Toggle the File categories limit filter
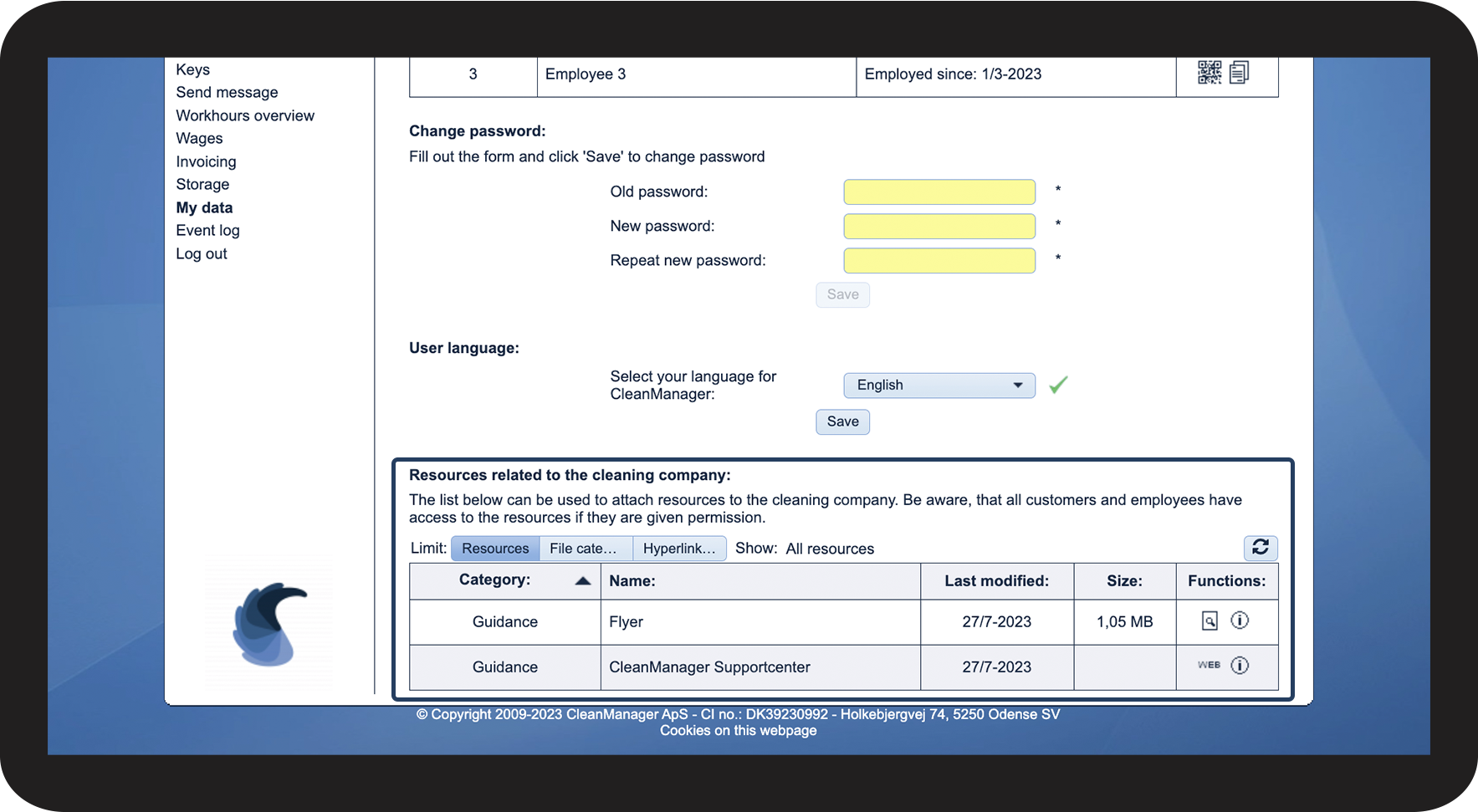 (585, 549)
